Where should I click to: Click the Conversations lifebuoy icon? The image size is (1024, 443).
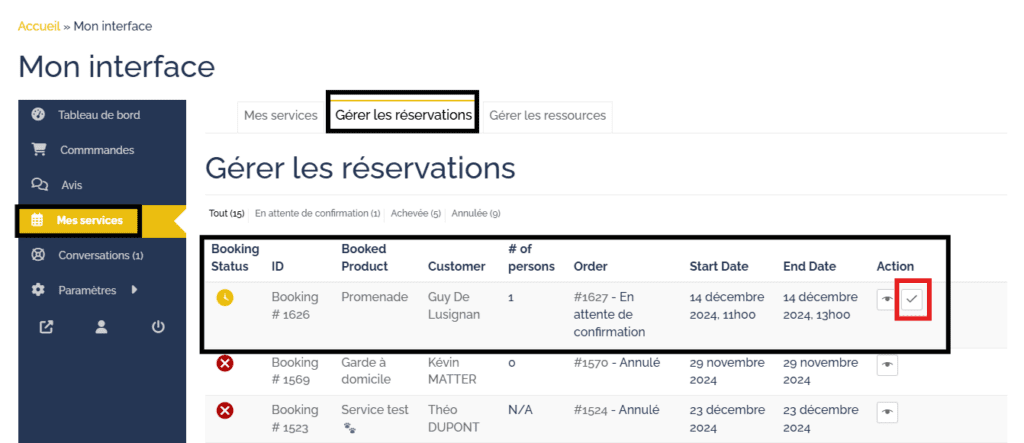tap(39, 255)
